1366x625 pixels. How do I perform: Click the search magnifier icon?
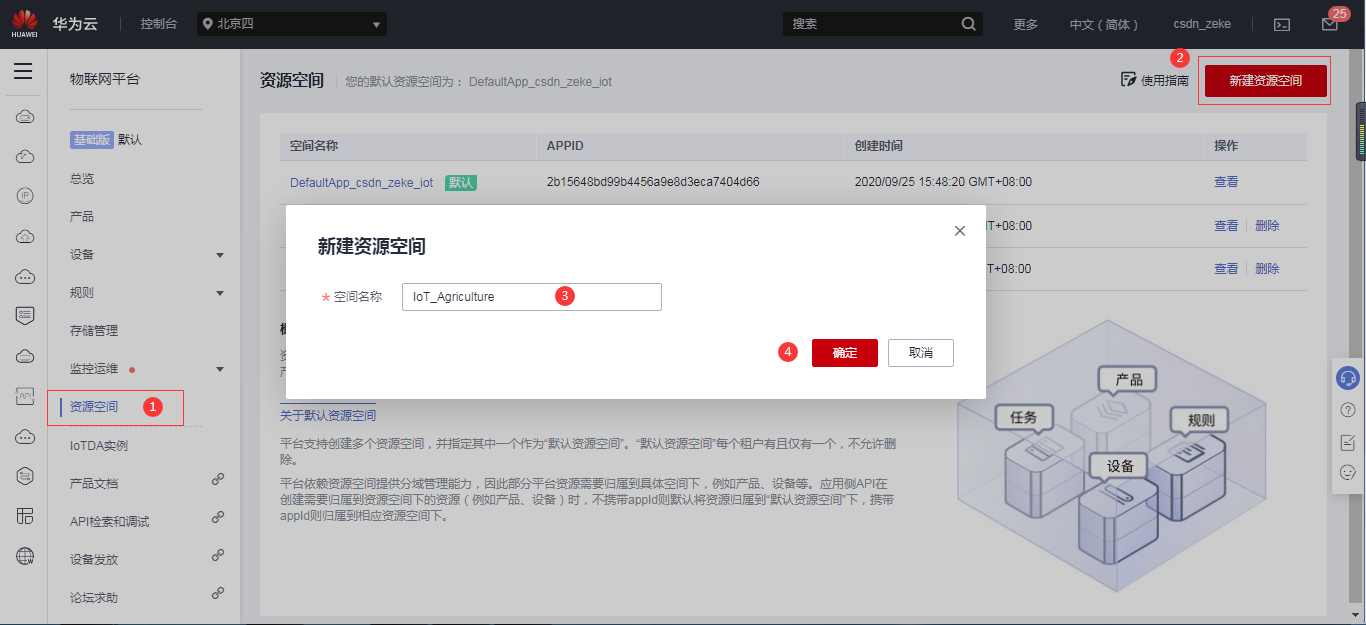point(968,24)
